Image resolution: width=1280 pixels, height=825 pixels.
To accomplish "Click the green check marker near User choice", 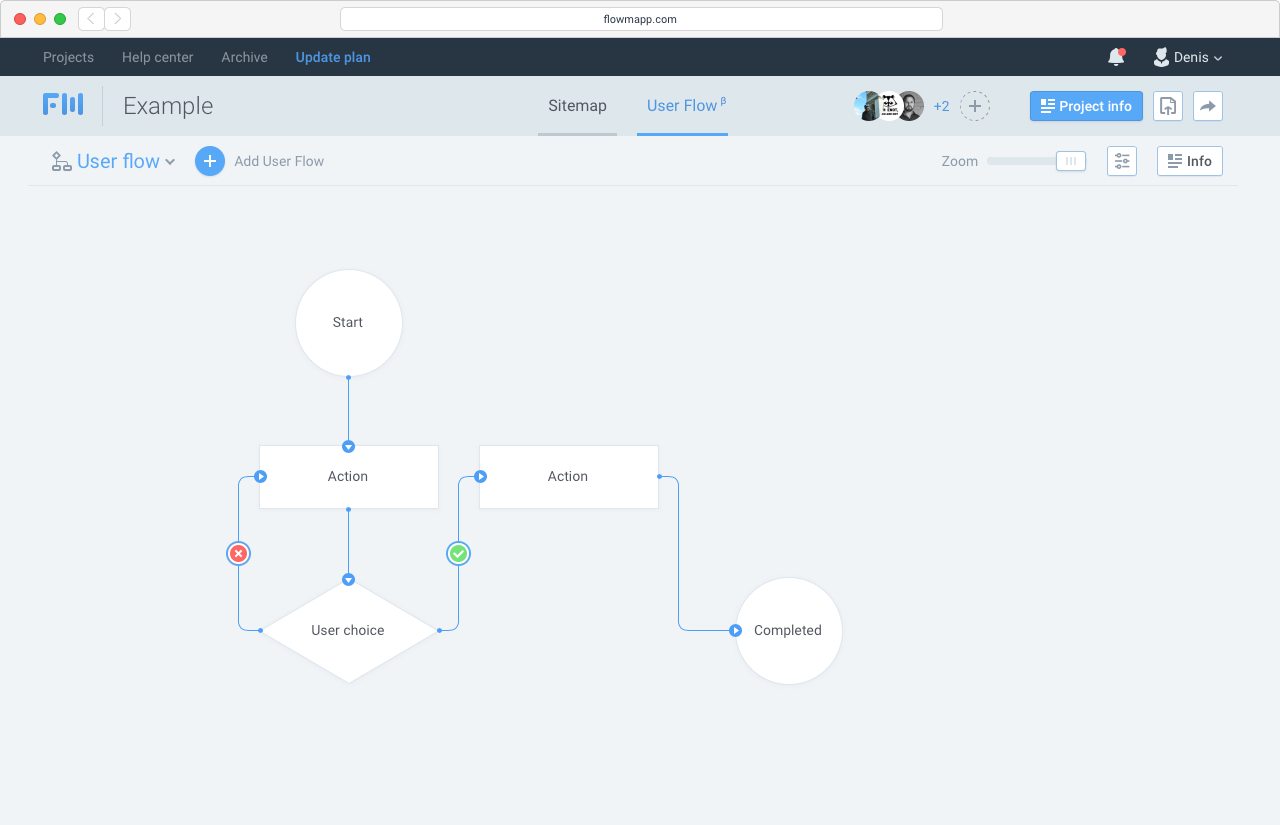I will (x=458, y=553).
